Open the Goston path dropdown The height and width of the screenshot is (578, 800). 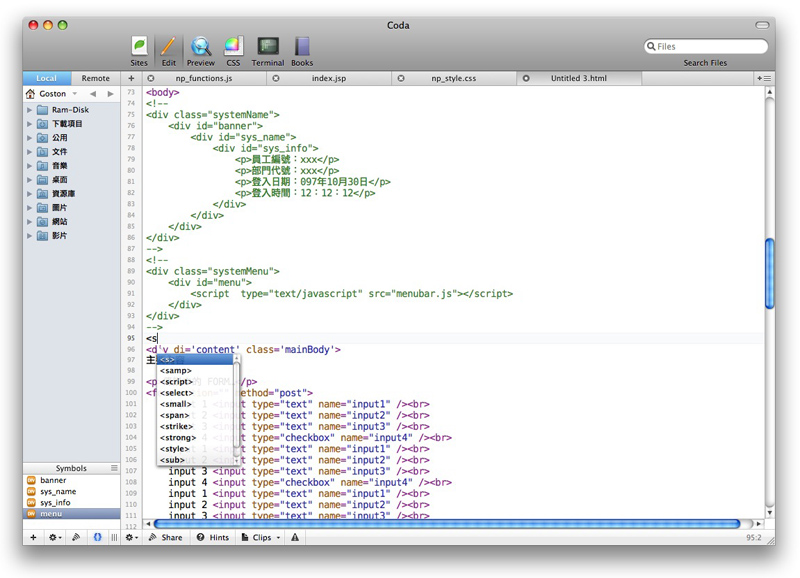[x=54, y=94]
